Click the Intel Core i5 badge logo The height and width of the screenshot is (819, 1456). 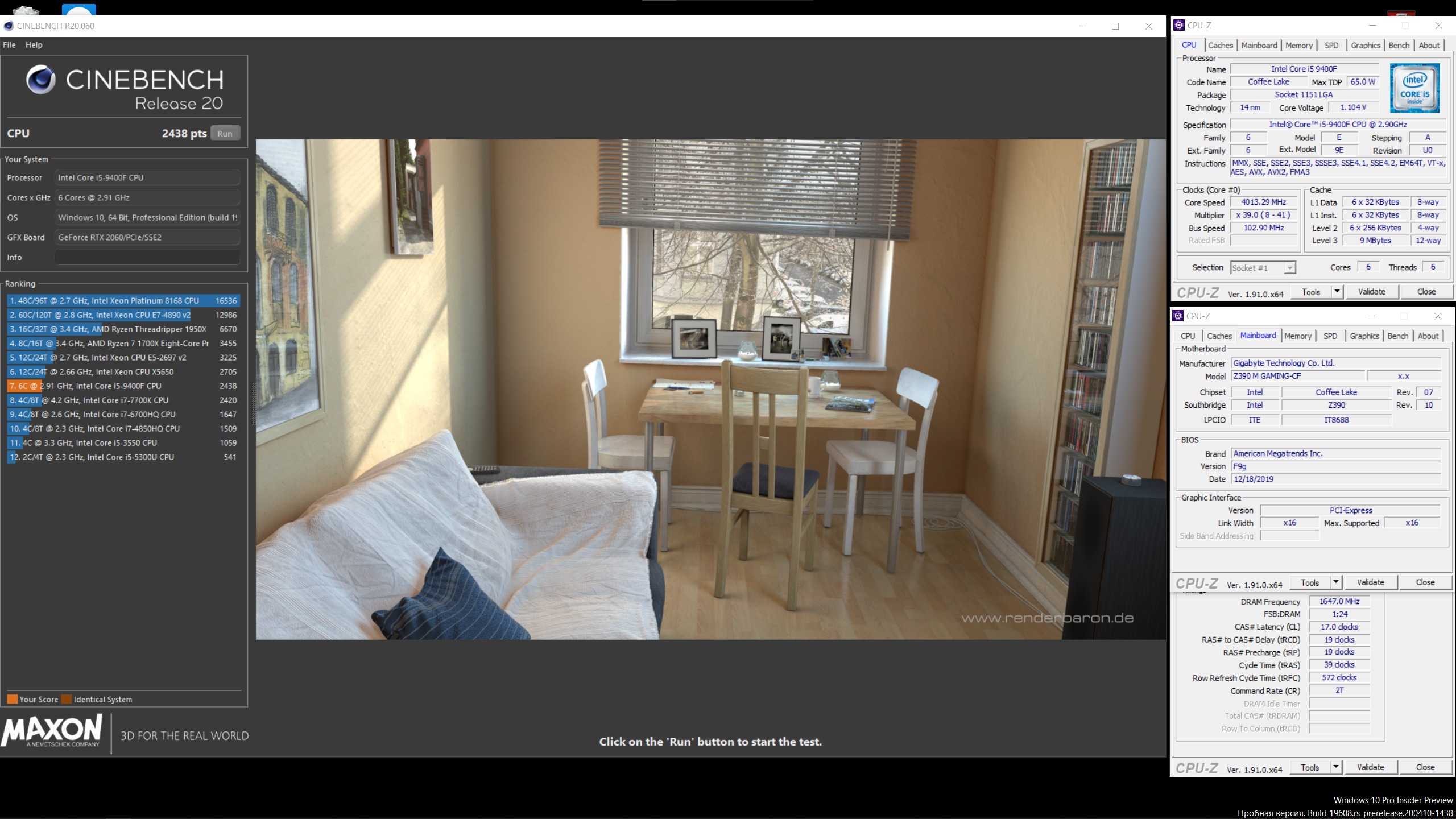tap(1414, 88)
